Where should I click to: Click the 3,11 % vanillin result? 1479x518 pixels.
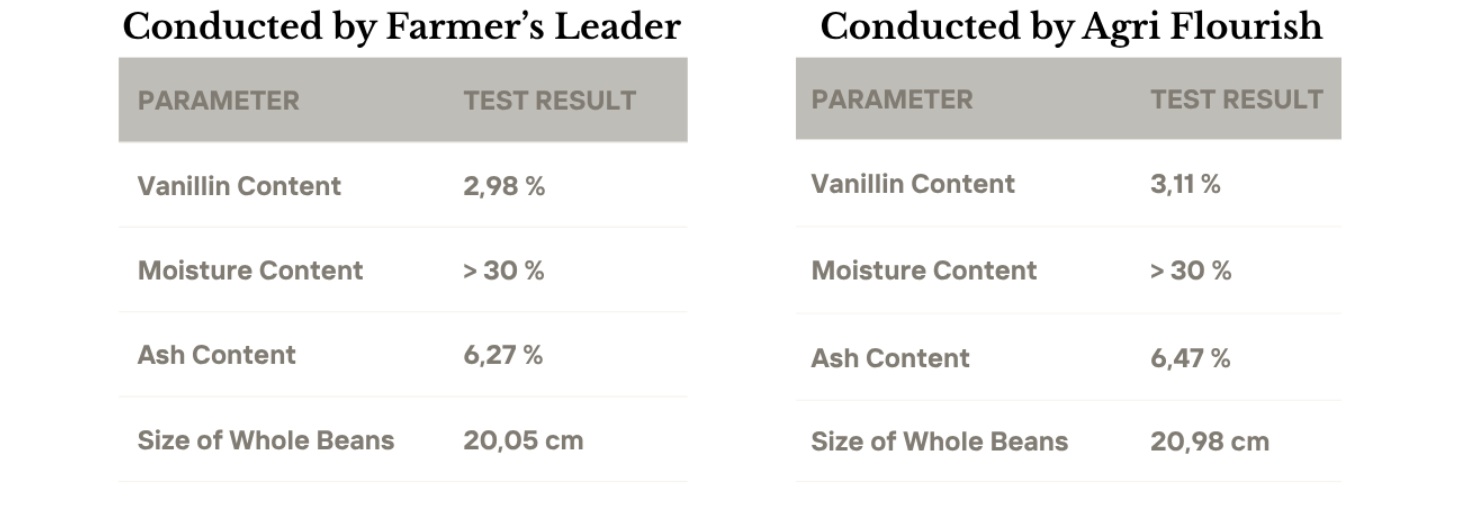pyautogui.click(x=1185, y=184)
